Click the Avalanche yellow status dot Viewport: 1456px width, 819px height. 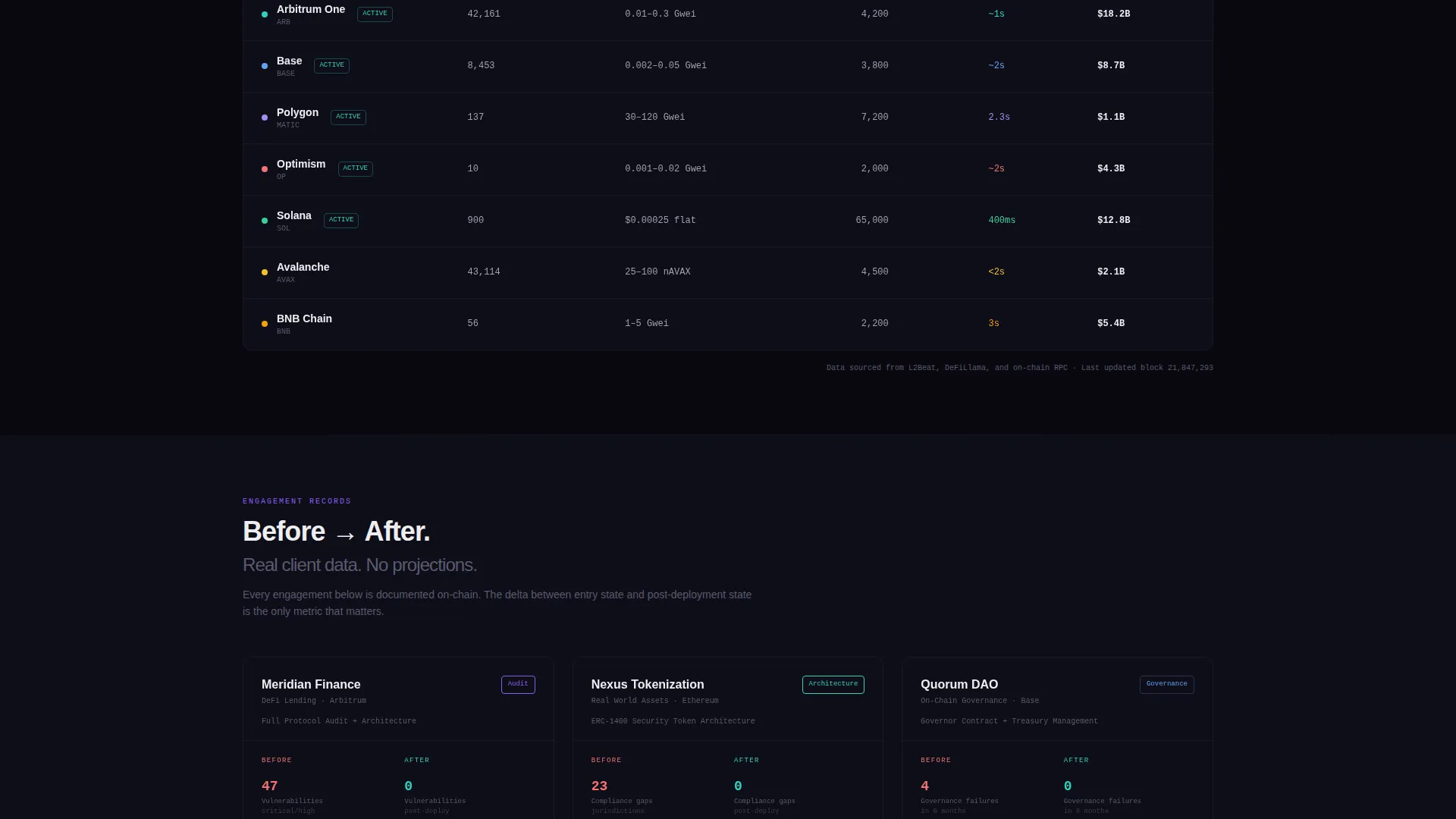pyautogui.click(x=265, y=272)
